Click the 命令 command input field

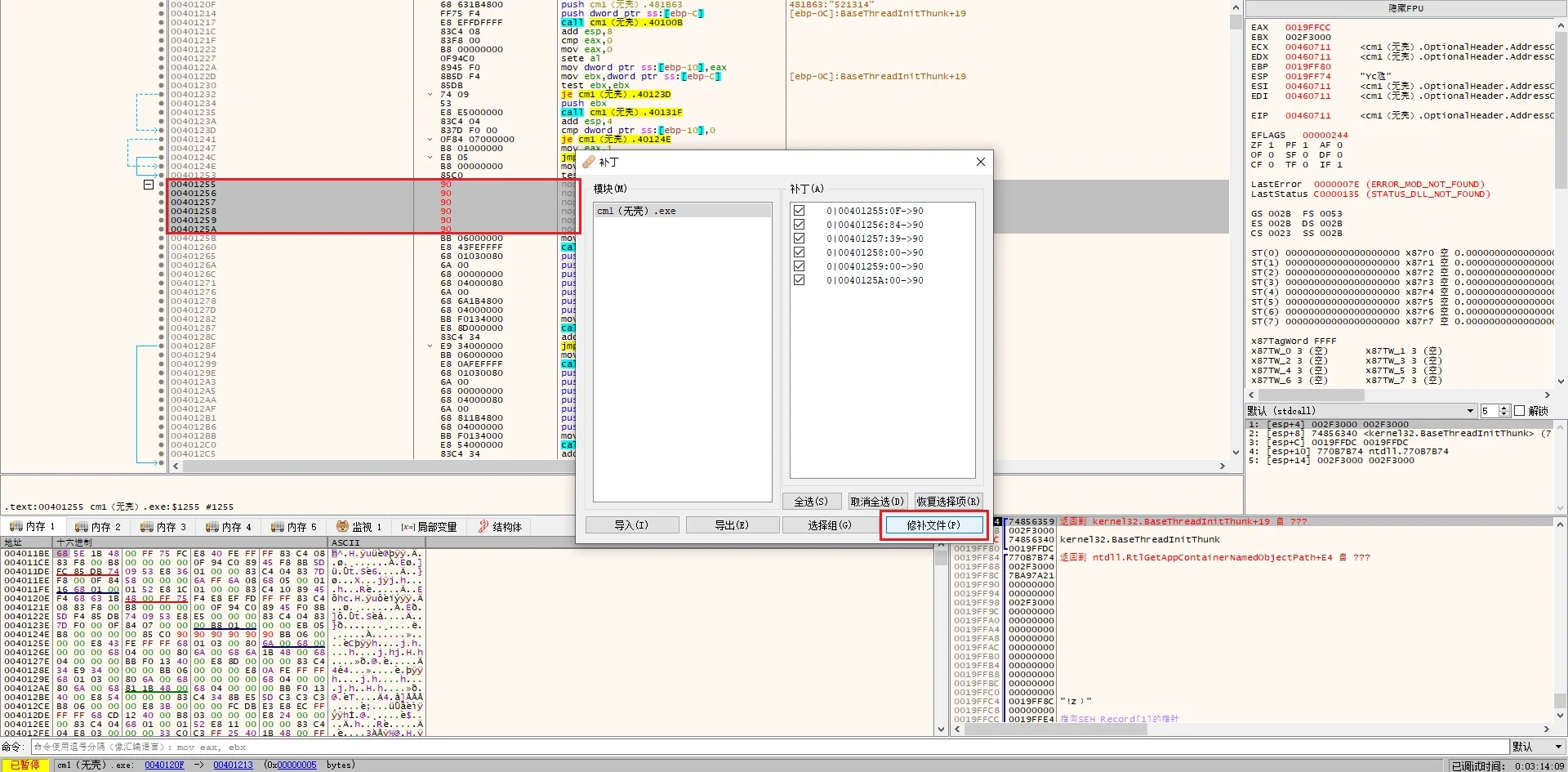click(769, 747)
